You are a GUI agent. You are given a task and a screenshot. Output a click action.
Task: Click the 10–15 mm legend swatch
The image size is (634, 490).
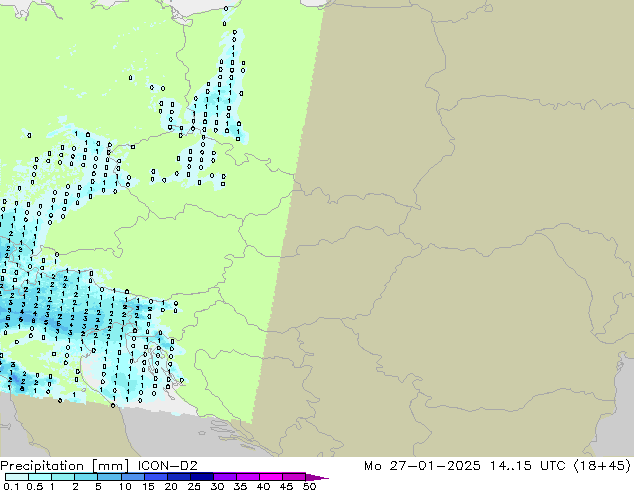[133, 477]
